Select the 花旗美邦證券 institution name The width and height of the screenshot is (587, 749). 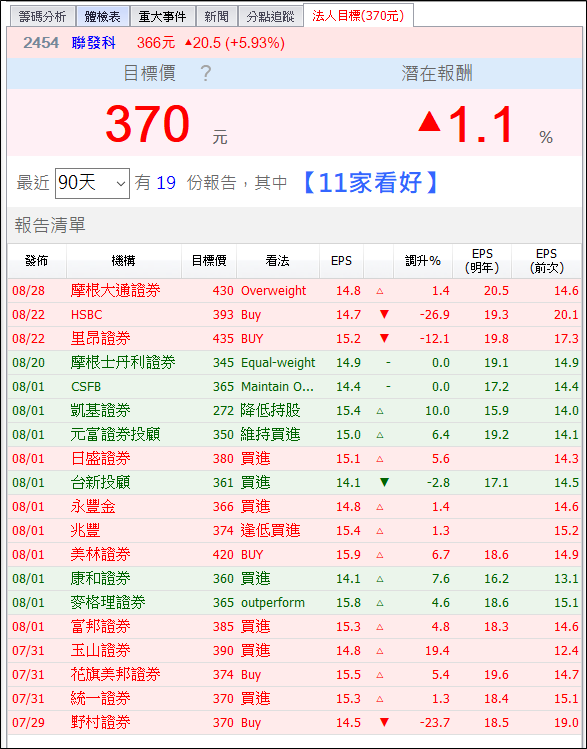click(116, 674)
